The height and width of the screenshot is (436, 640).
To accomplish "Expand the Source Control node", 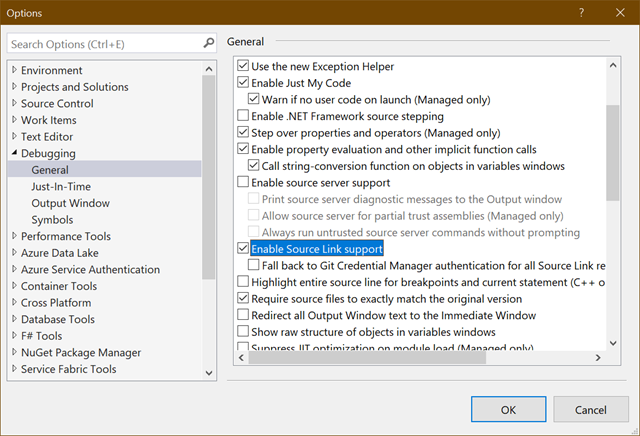I will (14, 103).
